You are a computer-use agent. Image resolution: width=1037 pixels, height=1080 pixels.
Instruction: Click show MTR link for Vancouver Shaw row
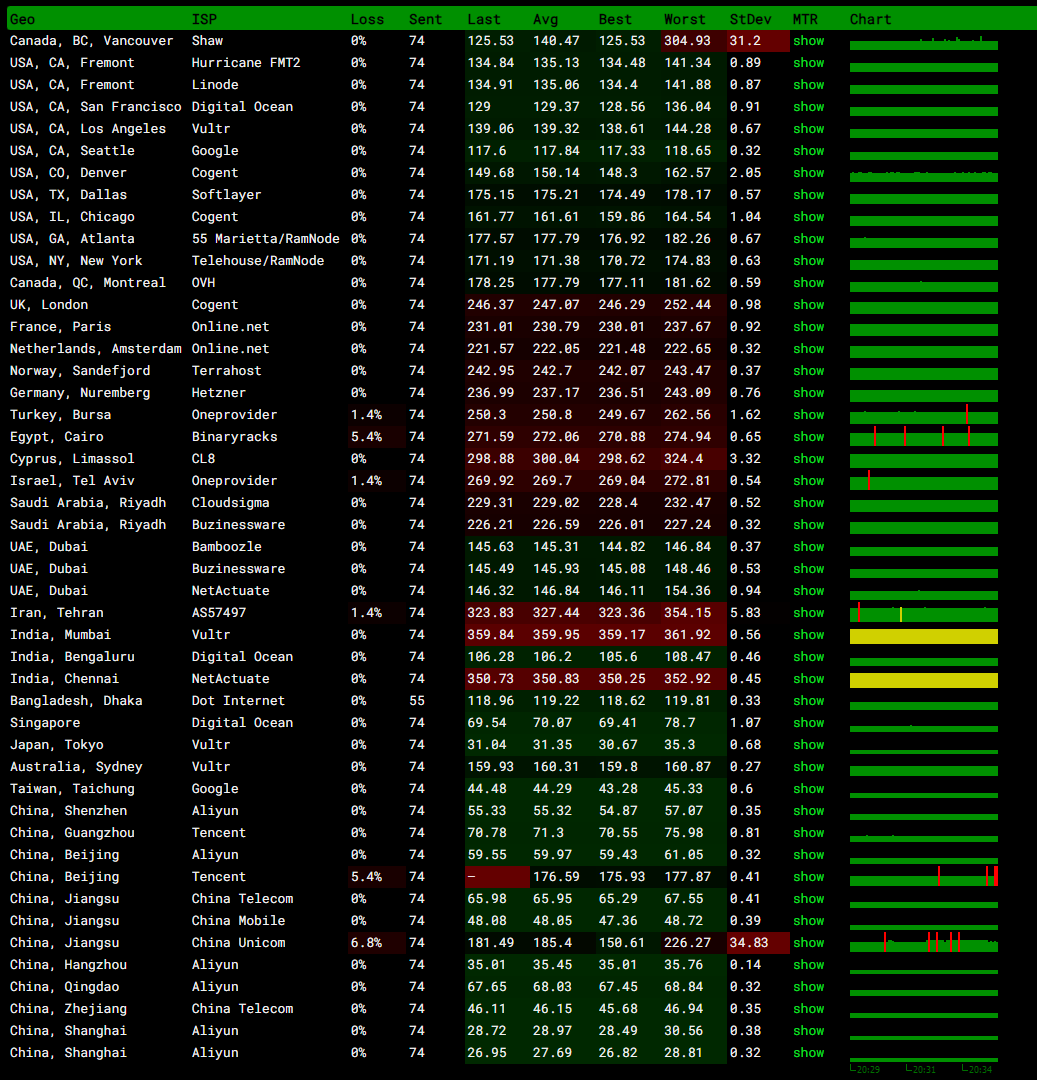pyautogui.click(x=808, y=41)
